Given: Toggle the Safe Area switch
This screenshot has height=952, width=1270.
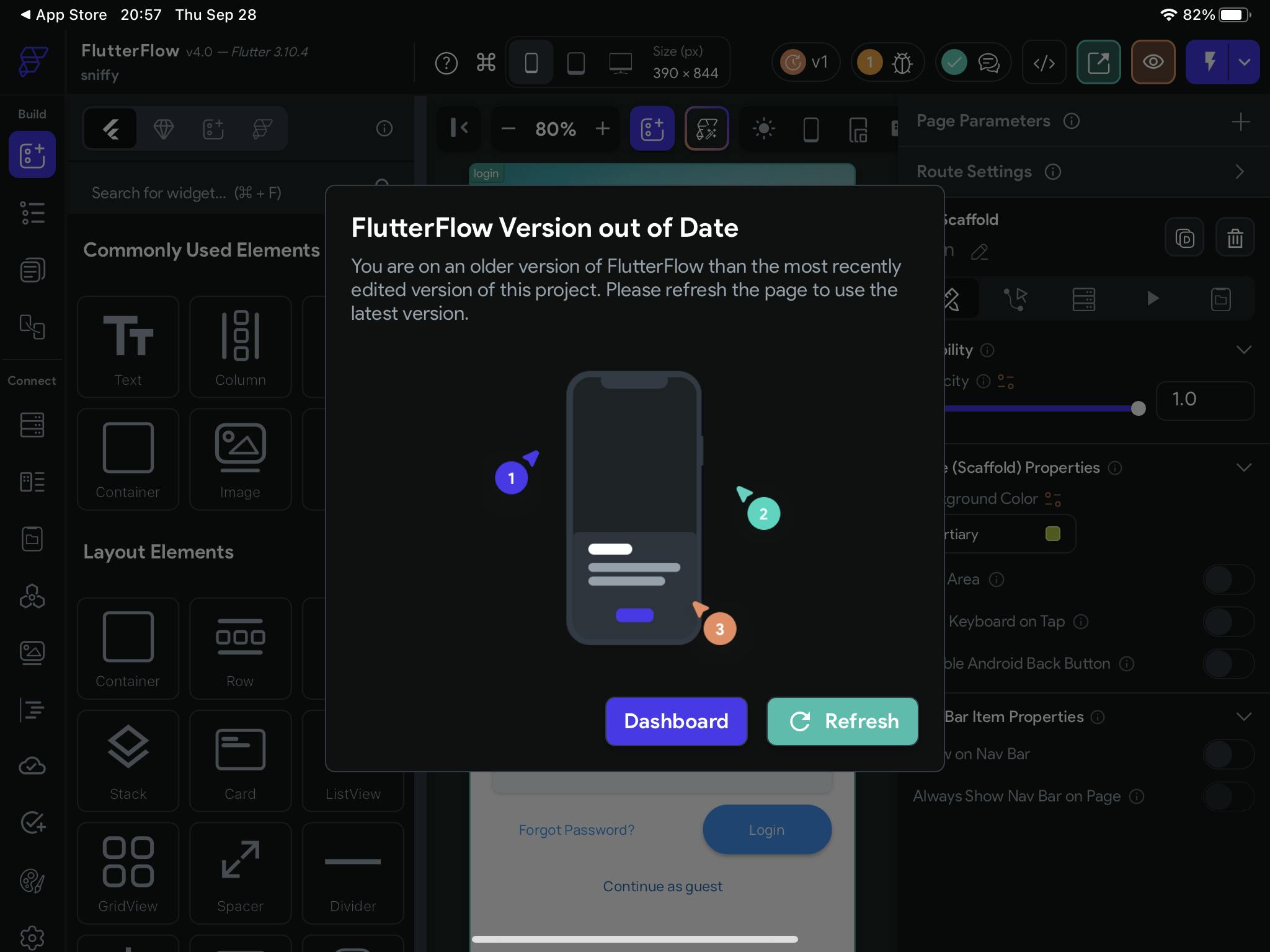Looking at the screenshot, I should (x=1228, y=579).
